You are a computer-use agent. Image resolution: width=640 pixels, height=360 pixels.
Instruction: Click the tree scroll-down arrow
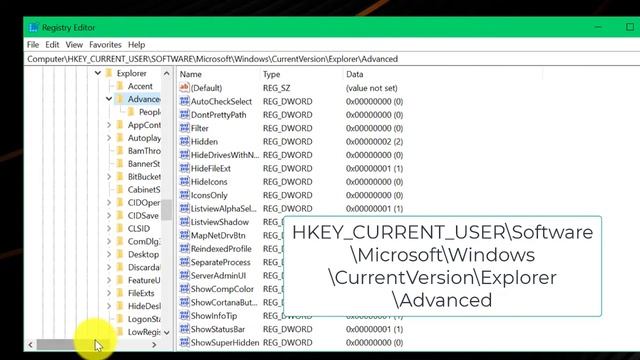pyautogui.click(x=167, y=333)
